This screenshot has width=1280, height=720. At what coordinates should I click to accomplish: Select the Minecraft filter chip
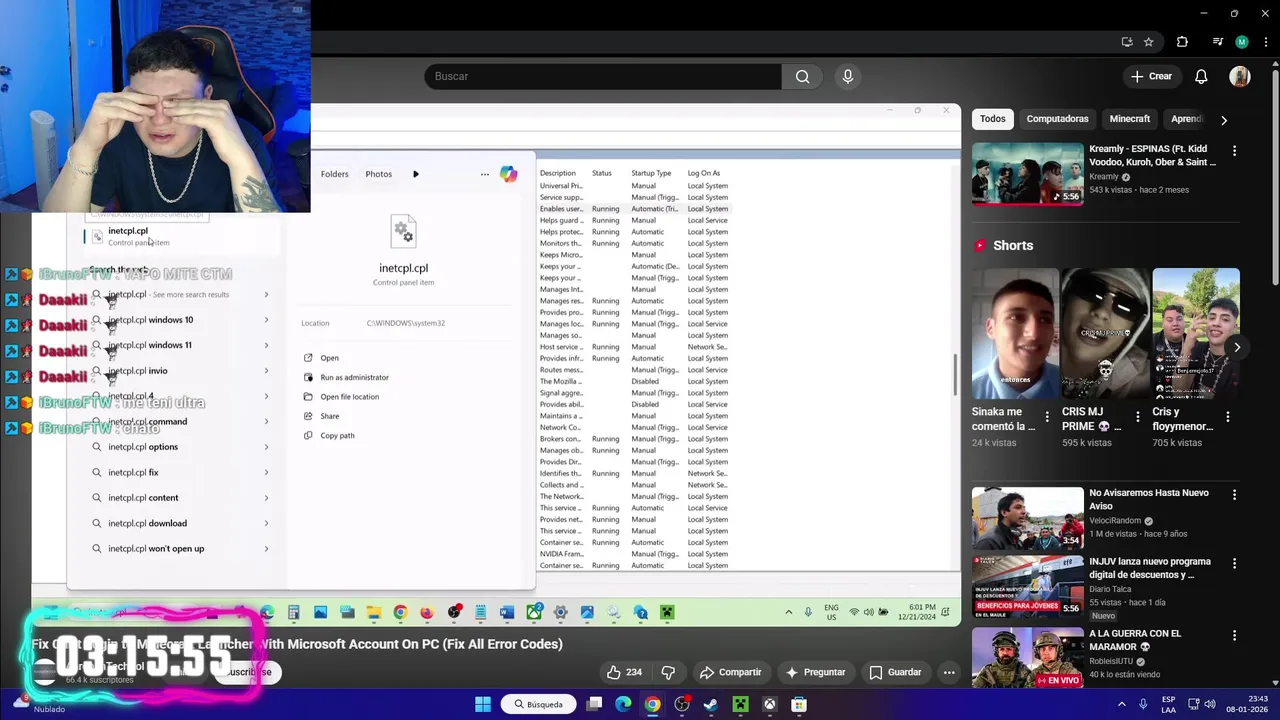click(1129, 119)
